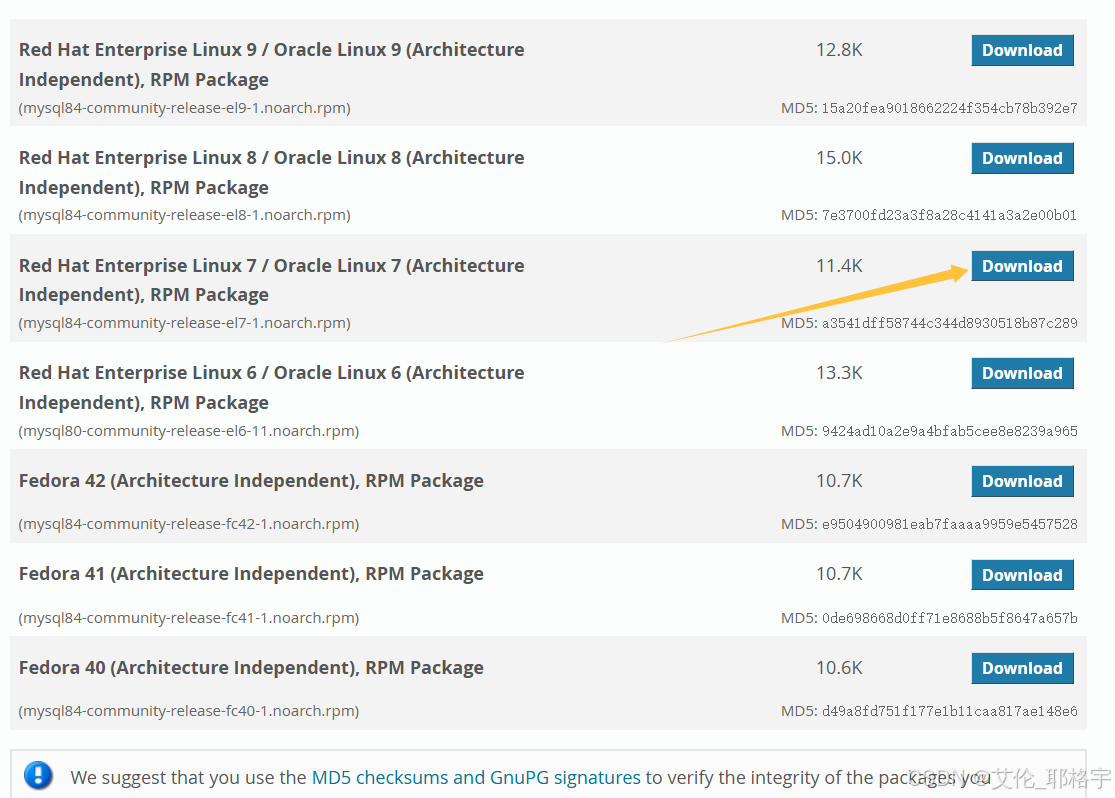Select the filename mysql80-community-release-el6-11.noarch.rpm
This screenshot has width=1115, height=798.
[x=188, y=431]
